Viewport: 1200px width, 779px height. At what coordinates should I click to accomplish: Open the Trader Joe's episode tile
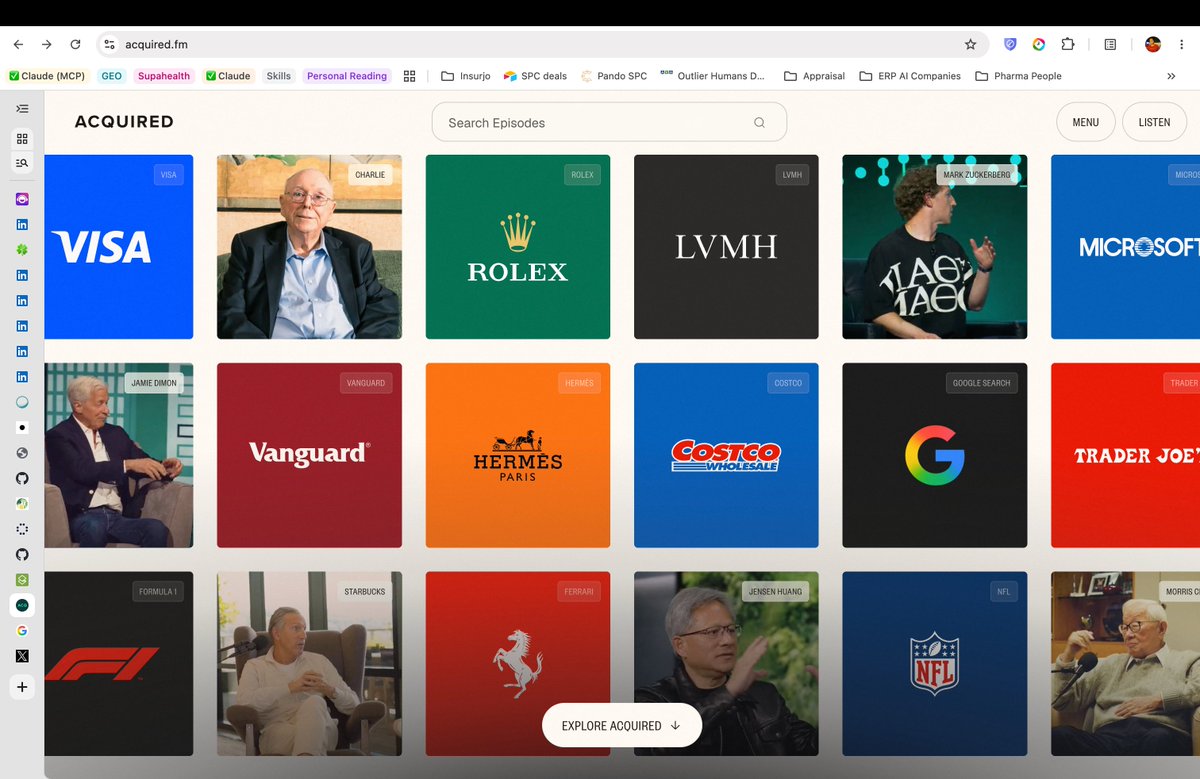tap(1125, 455)
